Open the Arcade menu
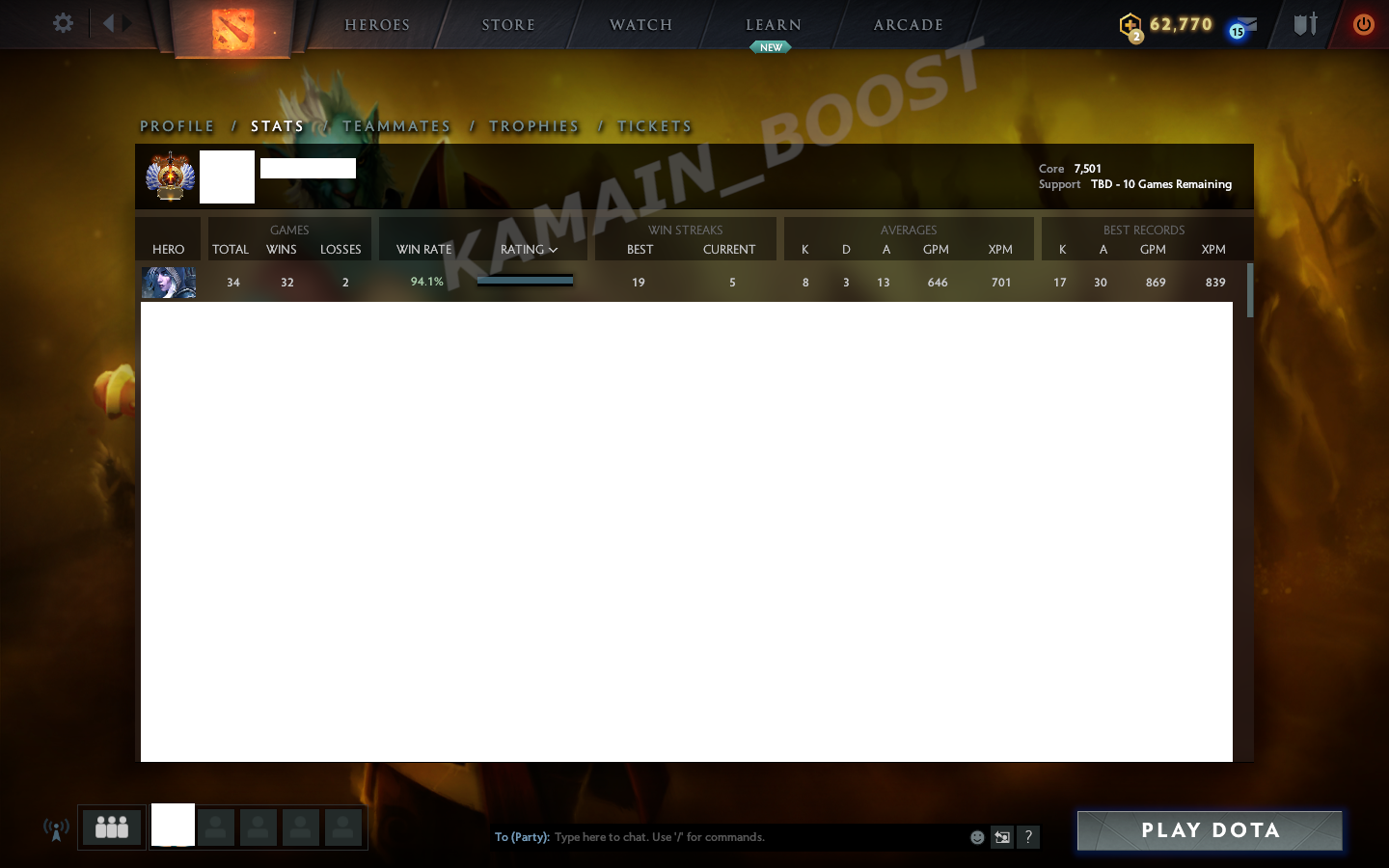Image resolution: width=1389 pixels, height=868 pixels. [909, 25]
